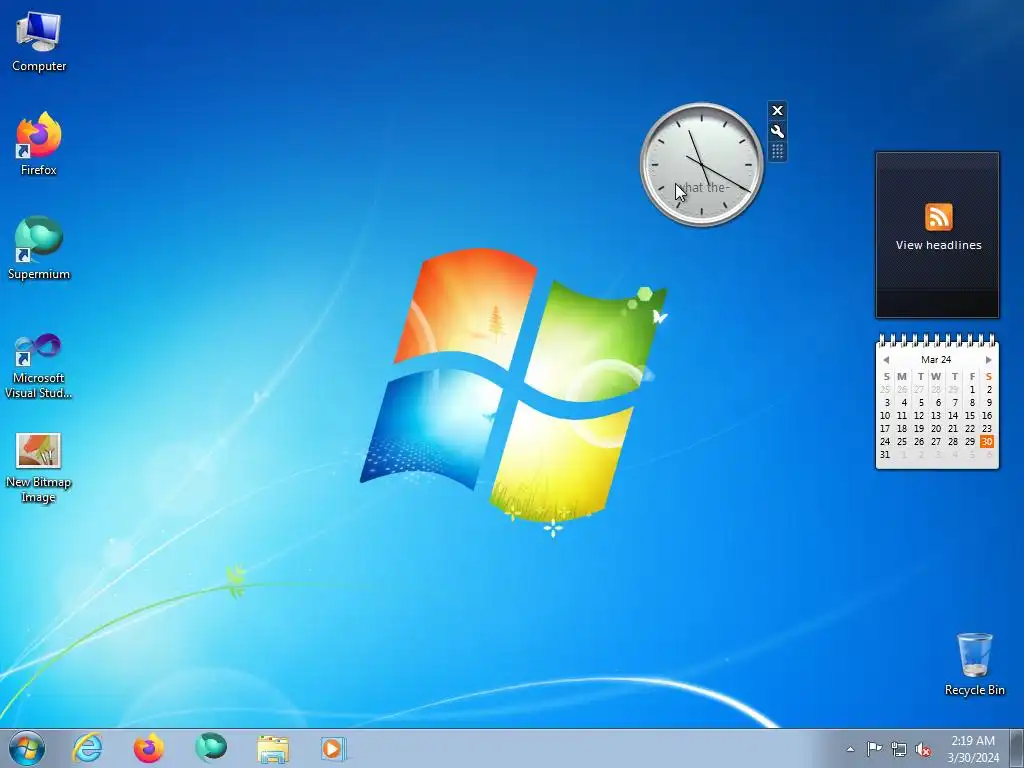Select the Recycle Bin icon
Image resolution: width=1024 pixels, height=768 pixels.
click(x=974, y=664)
